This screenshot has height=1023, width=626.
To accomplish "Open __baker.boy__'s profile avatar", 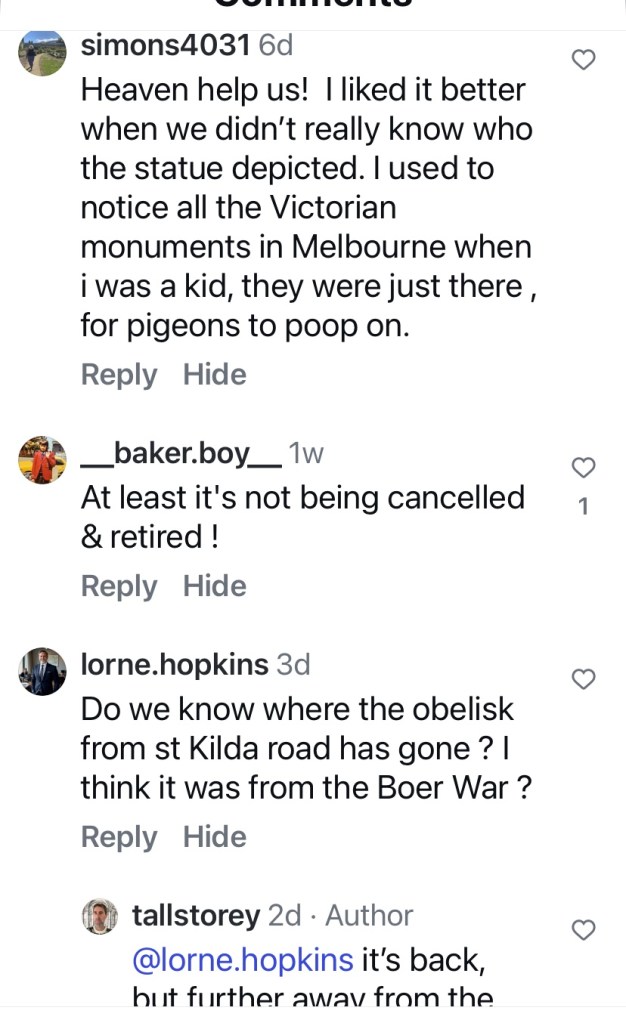I will (42, 460).
